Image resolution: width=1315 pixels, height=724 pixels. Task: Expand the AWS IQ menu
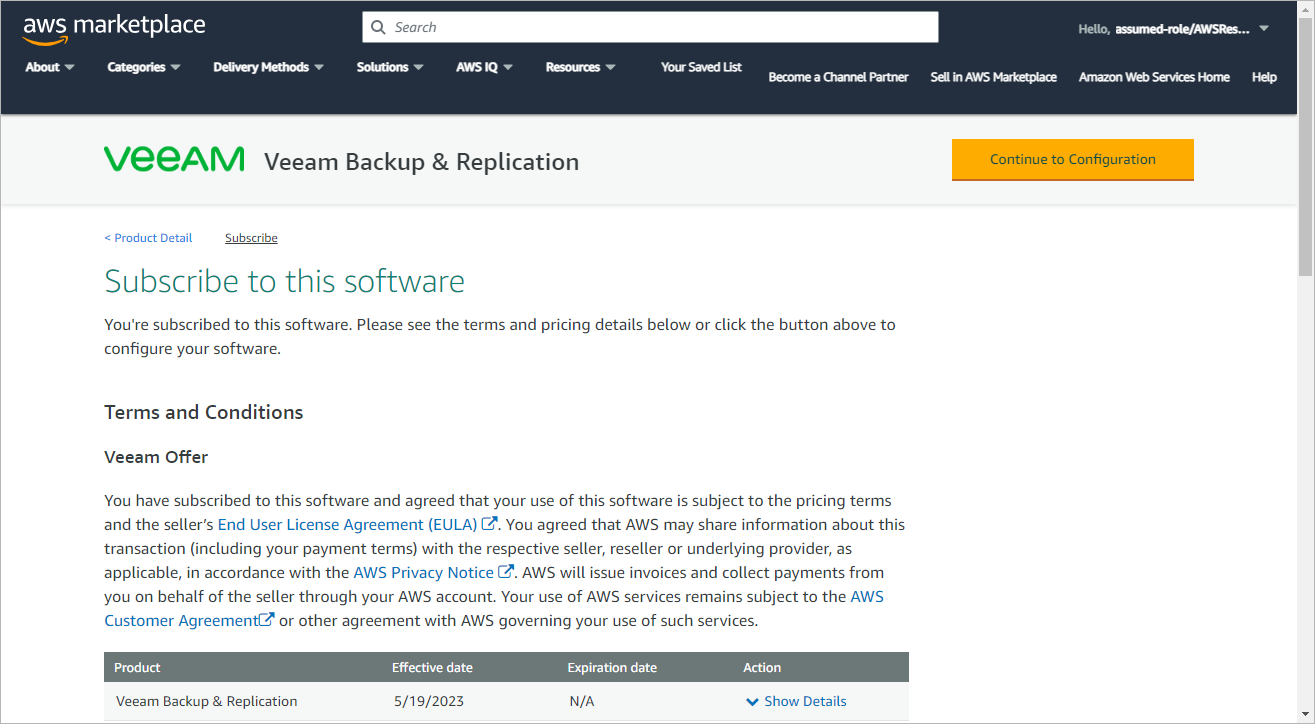pos(485,67)
